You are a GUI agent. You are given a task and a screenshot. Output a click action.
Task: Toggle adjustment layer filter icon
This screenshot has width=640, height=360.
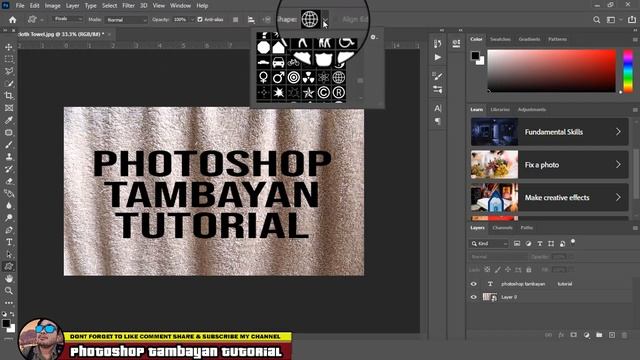pyautogui.click(x=529, y=244)
